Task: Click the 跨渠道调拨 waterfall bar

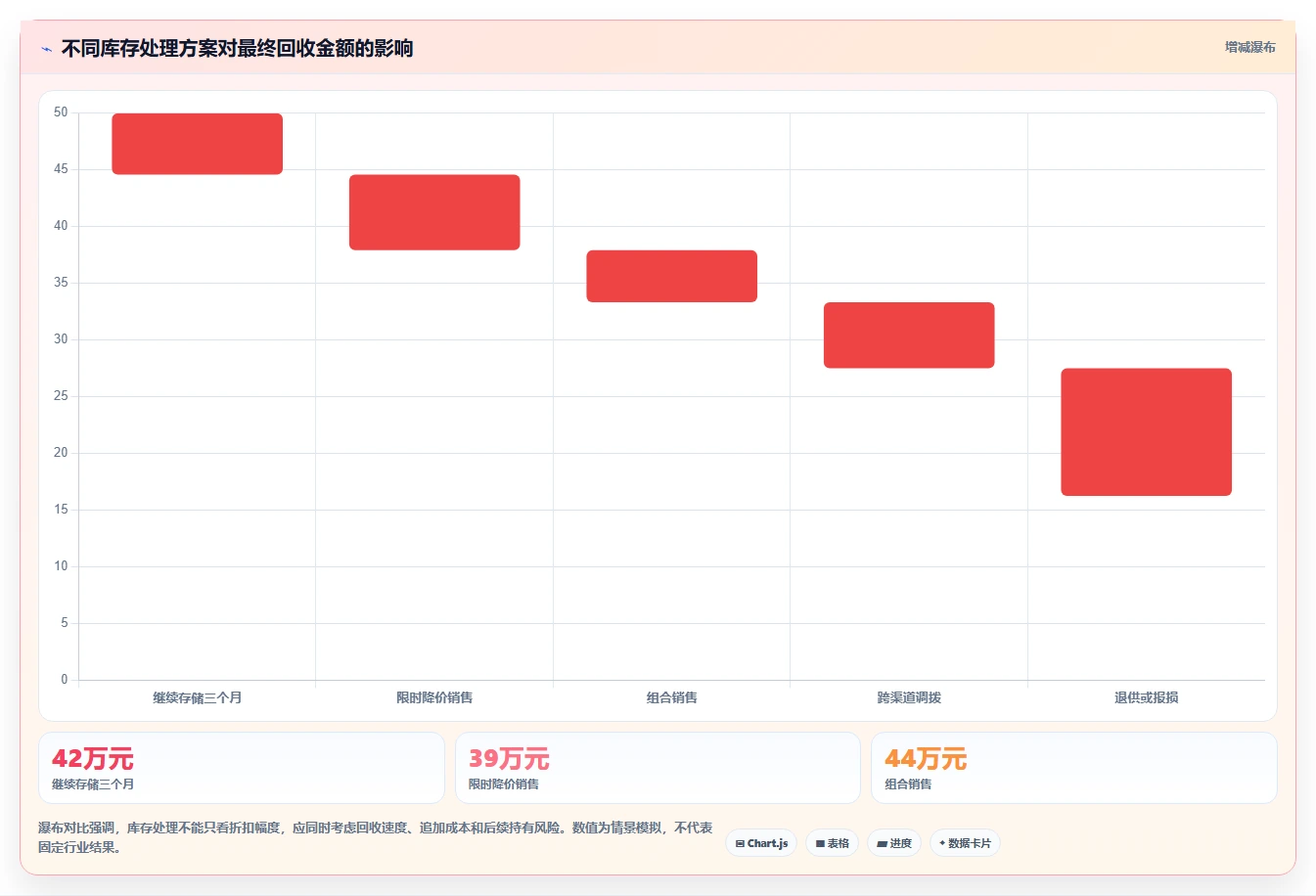Action: click(x=909, y=336)
